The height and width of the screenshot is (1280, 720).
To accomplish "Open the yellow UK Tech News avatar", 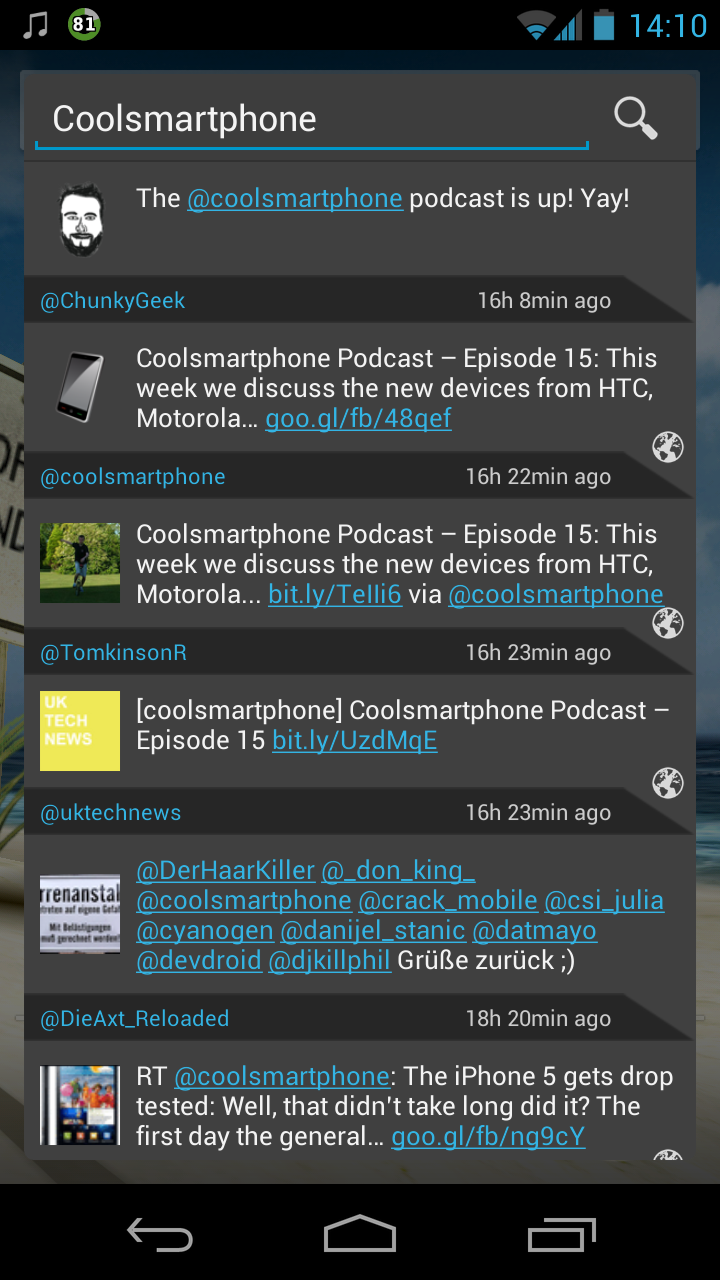I will [80, 731].
